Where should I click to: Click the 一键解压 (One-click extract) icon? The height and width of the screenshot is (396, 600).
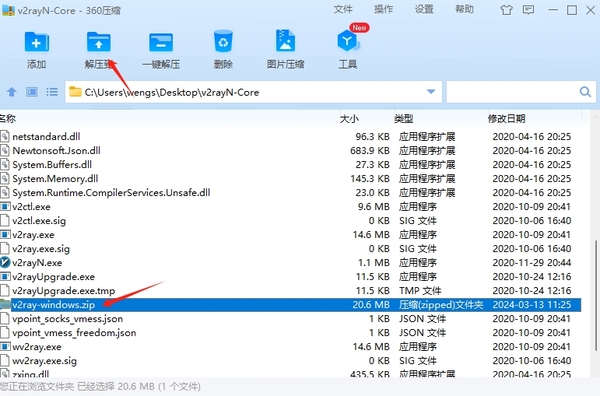[x=161, y=42]
